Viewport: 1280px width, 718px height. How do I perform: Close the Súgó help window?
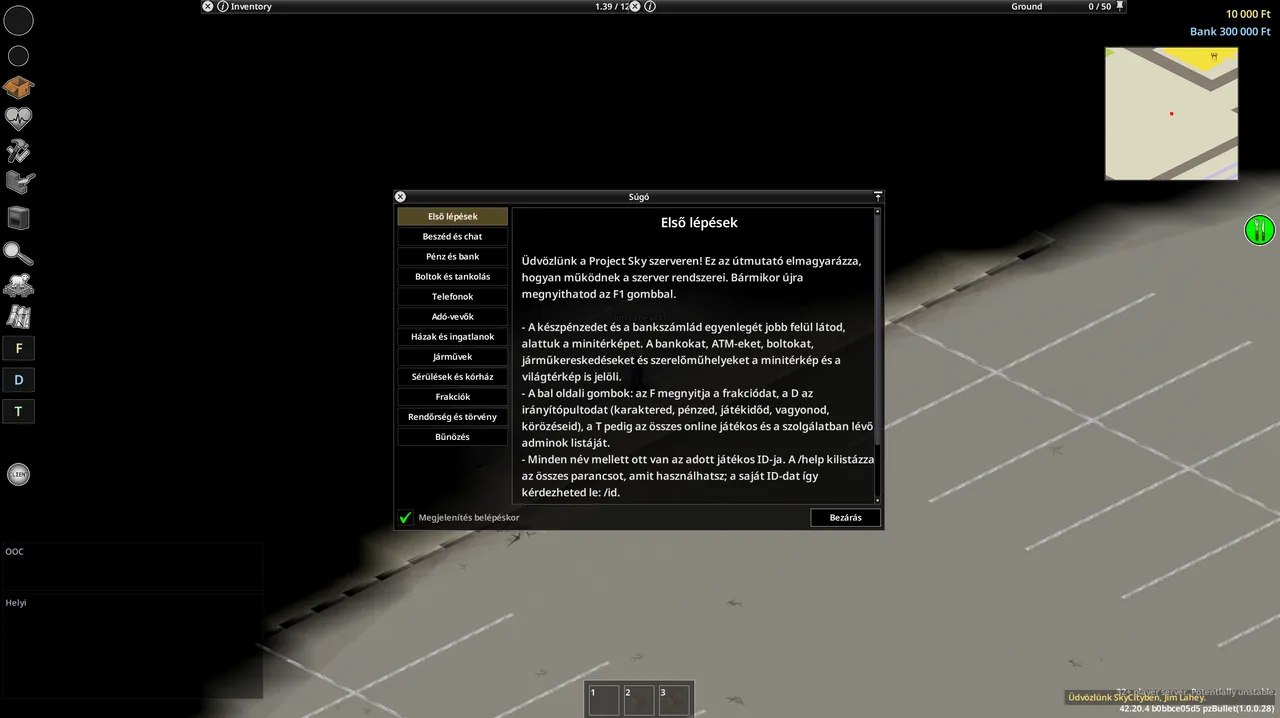(x=400, y=197)
